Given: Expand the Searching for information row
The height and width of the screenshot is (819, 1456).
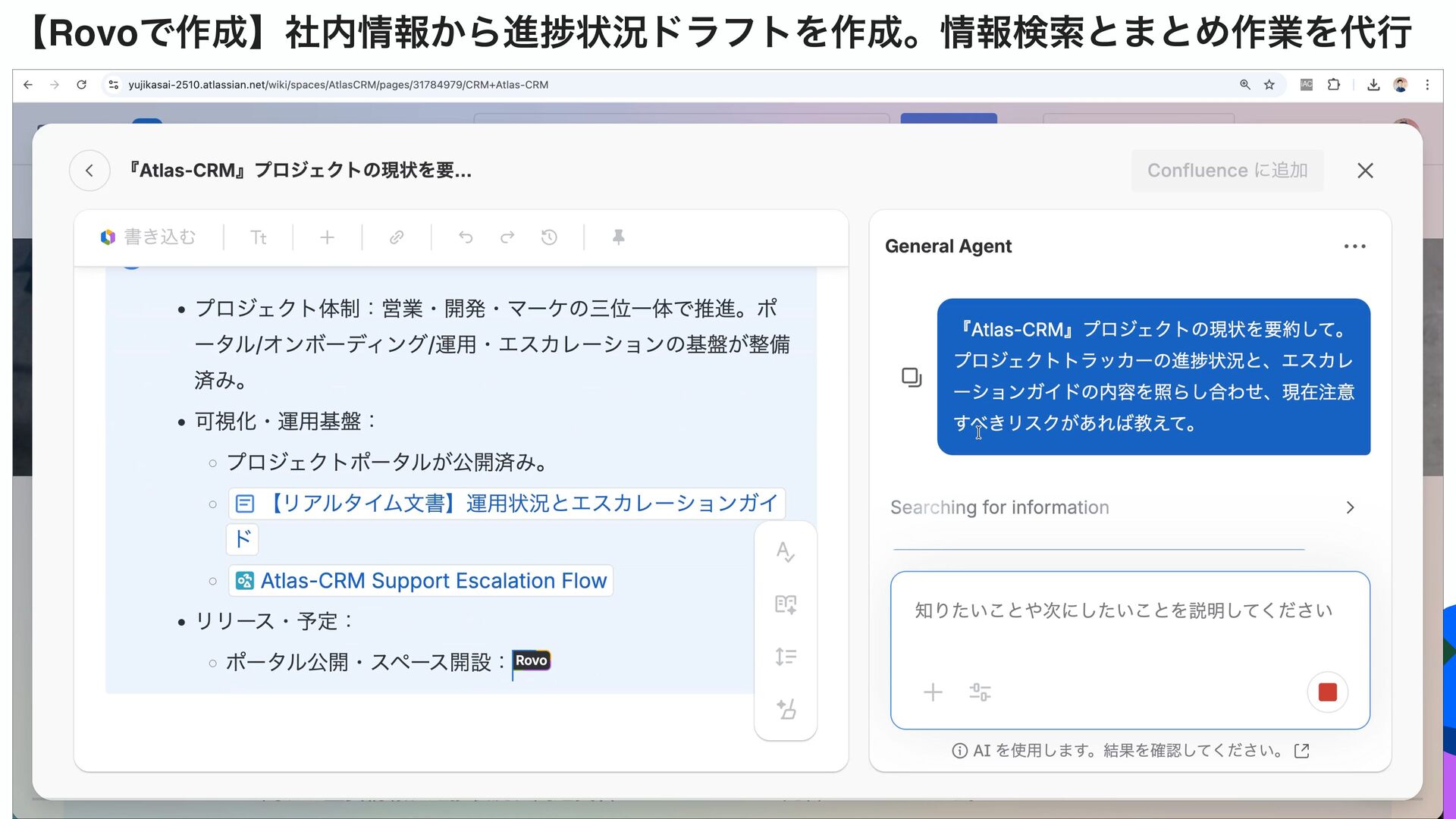Looking at the screenshot, I should 1350,507.
